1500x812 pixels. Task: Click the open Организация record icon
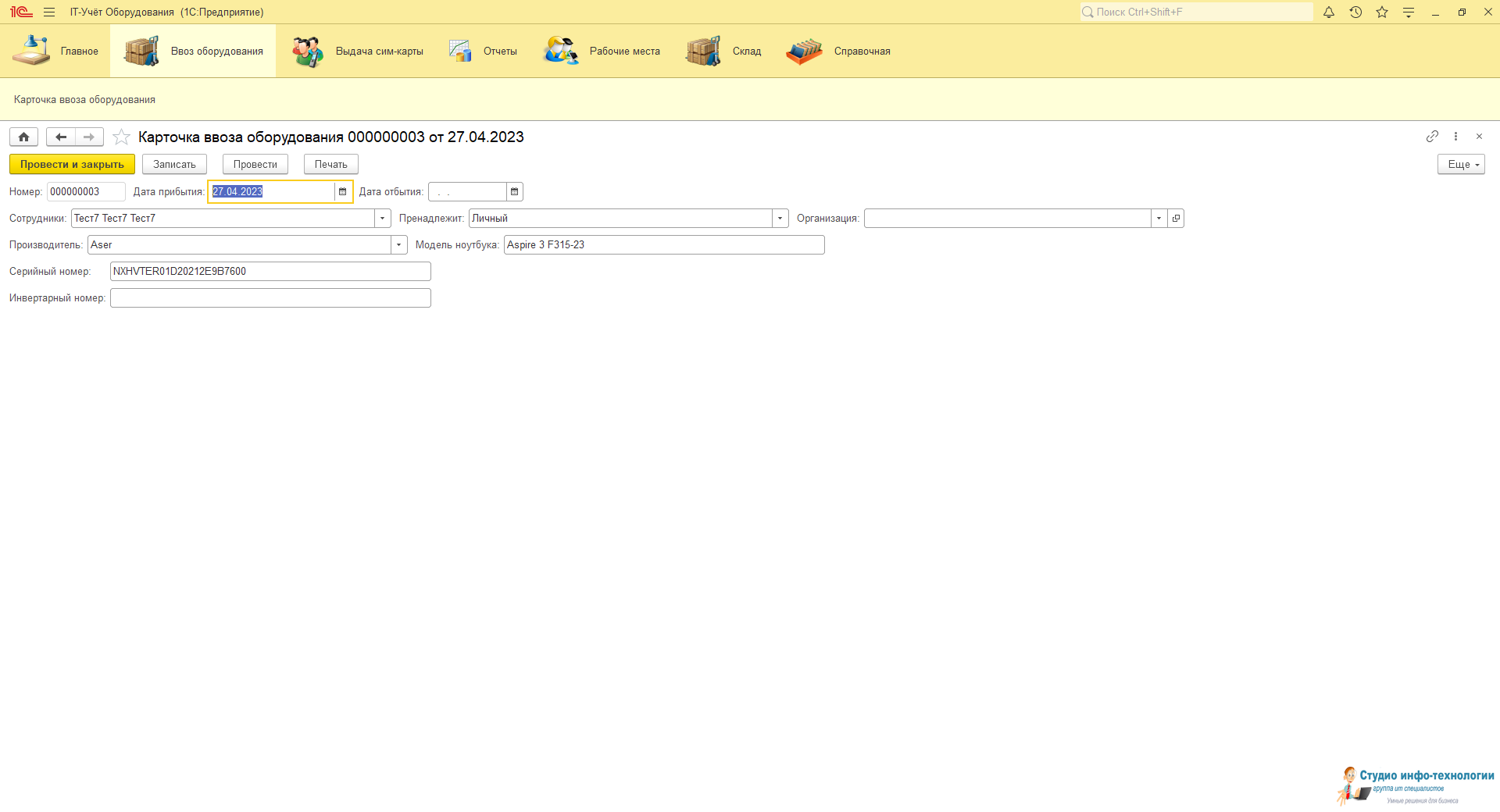click(x=1176, y=219)
